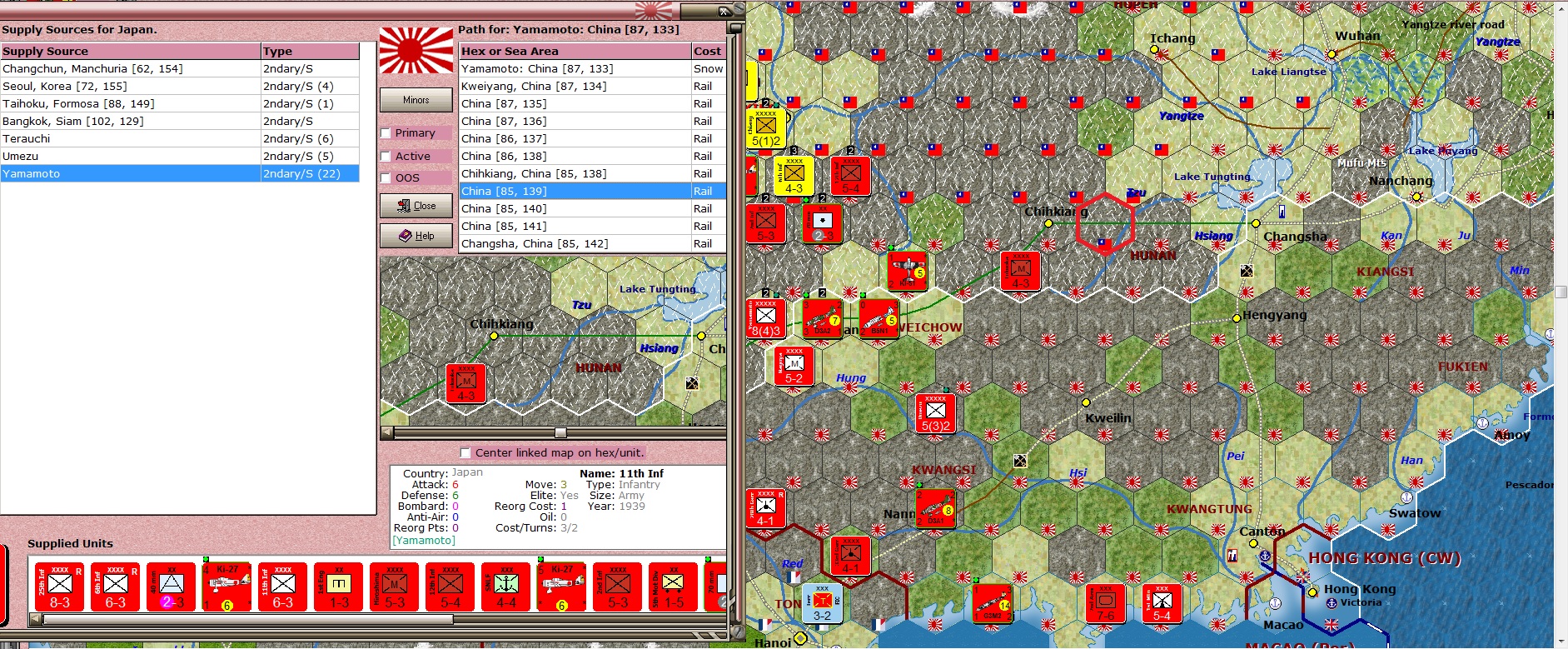Pick the SNLF 4-4 marine unit
Viewport: 1568px width, 649px height.
coord(506,587)
